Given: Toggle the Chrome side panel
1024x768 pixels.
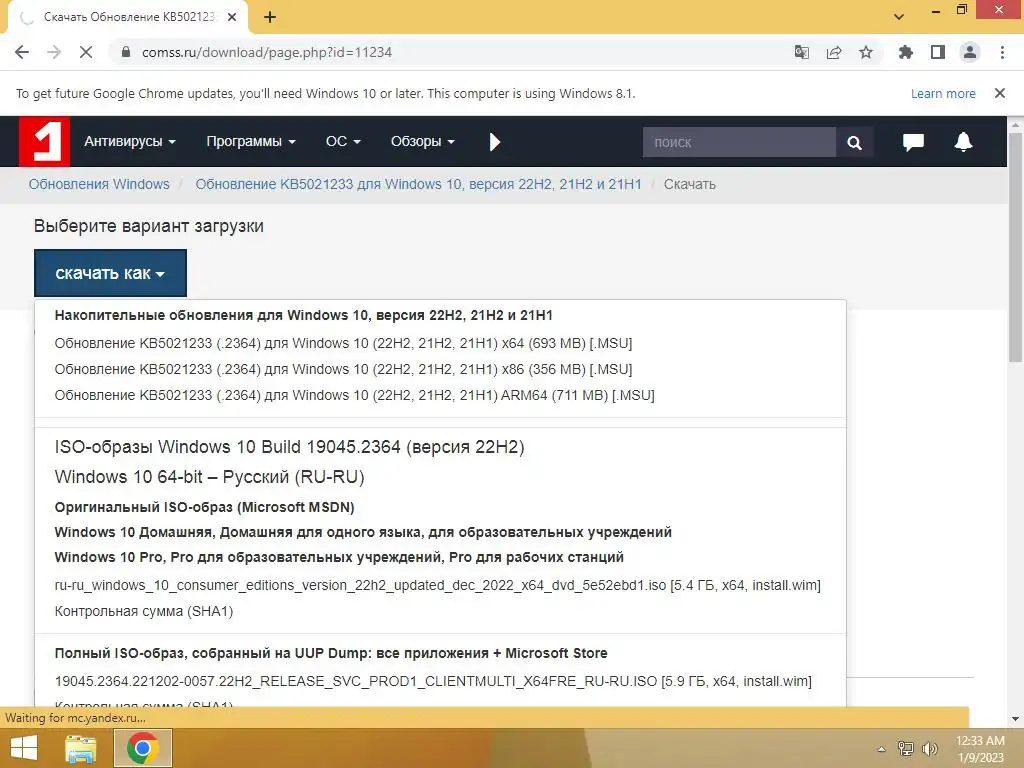Looking at the screenshot, I should click(938, 52).
